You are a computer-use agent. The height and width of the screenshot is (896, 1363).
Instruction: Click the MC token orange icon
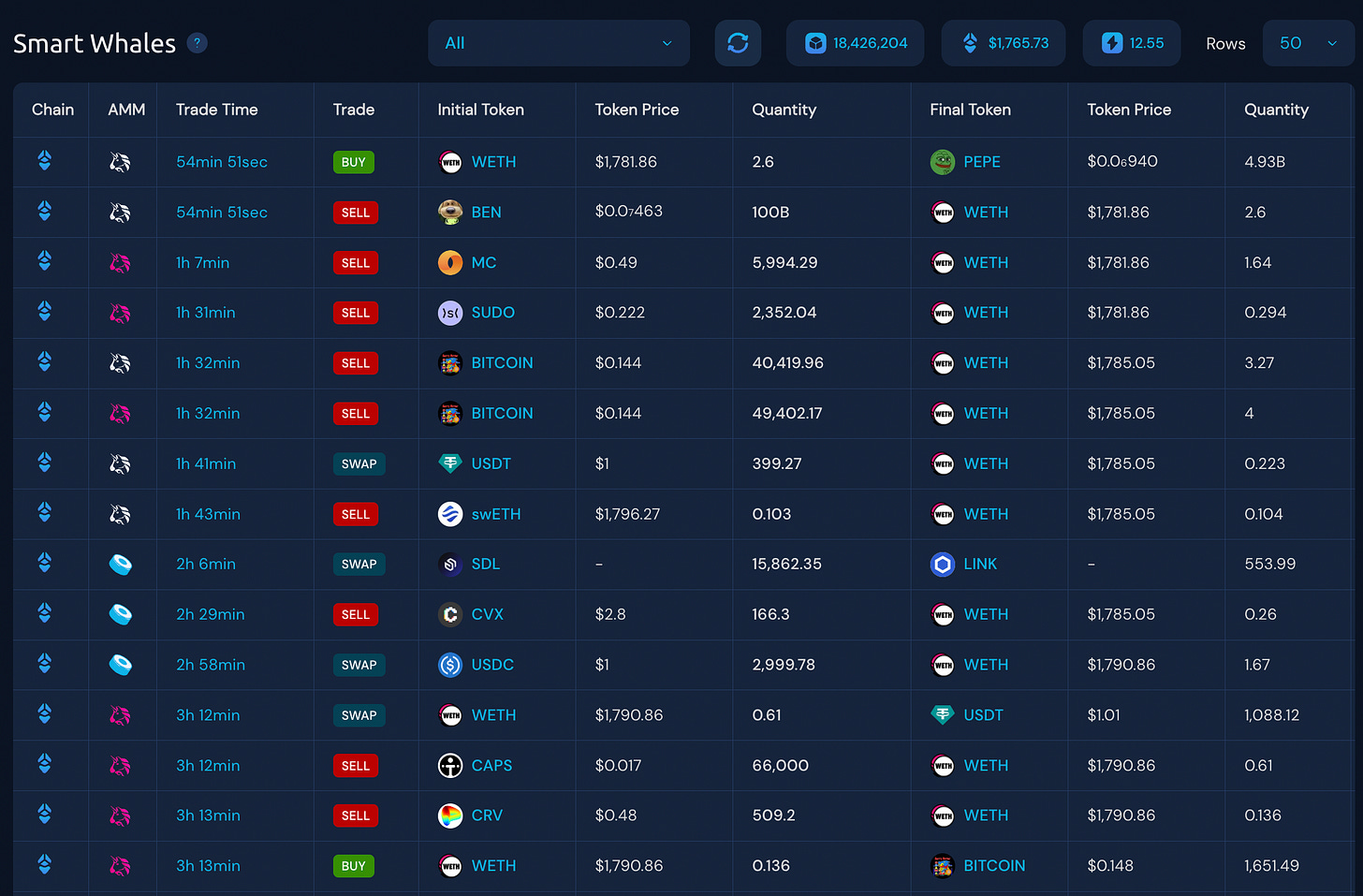coord(450,263)
